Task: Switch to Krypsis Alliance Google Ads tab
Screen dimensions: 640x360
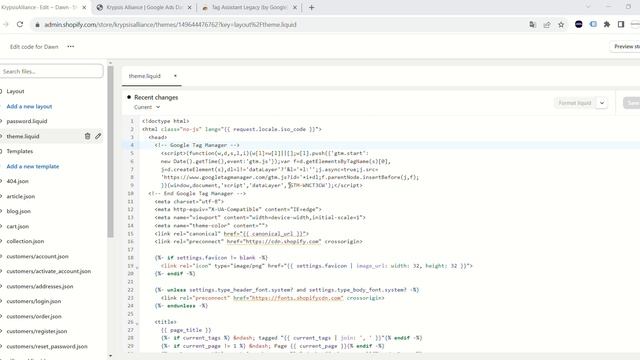Action: [x=144, y=7]
